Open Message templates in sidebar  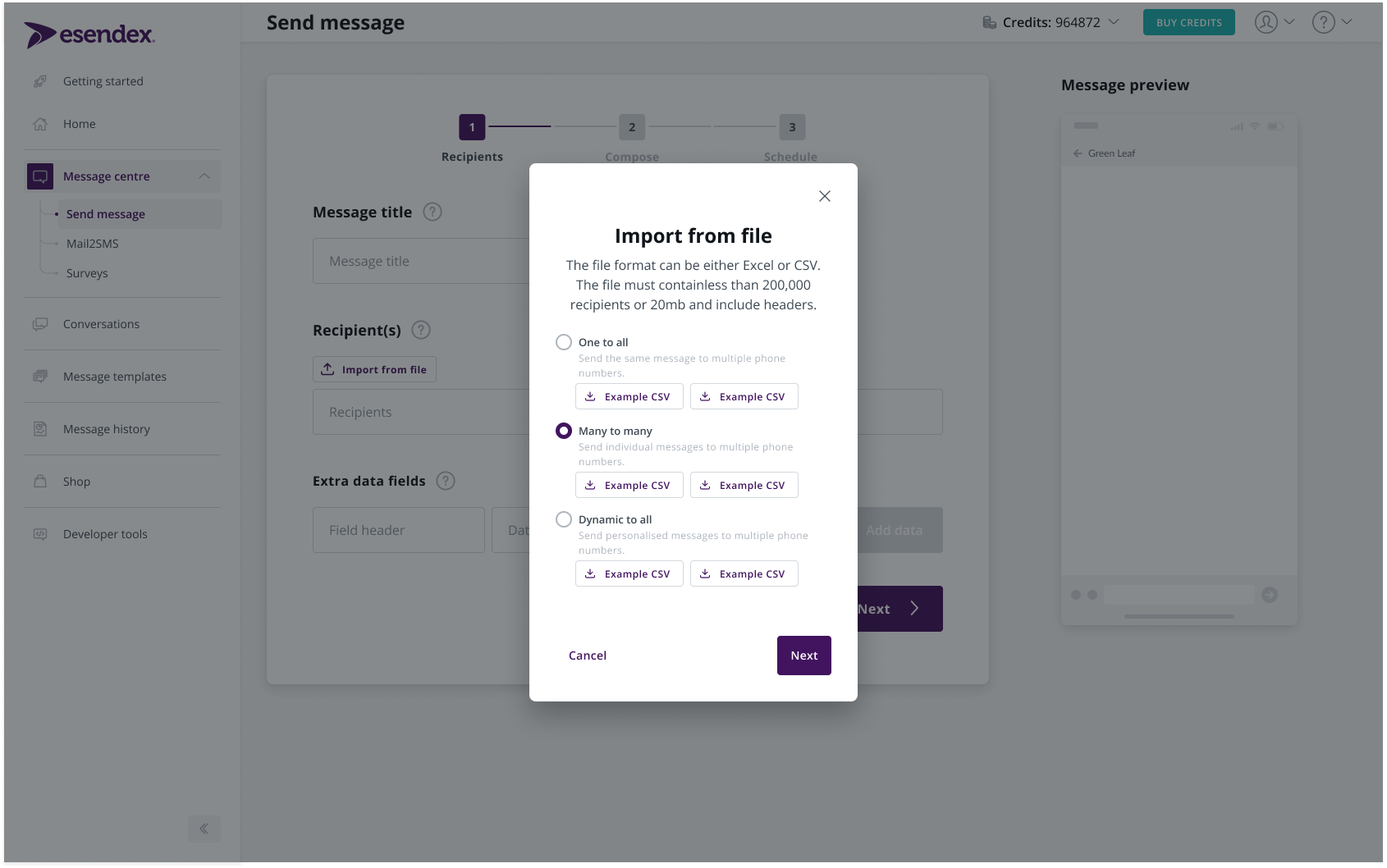tap(115, 377)
